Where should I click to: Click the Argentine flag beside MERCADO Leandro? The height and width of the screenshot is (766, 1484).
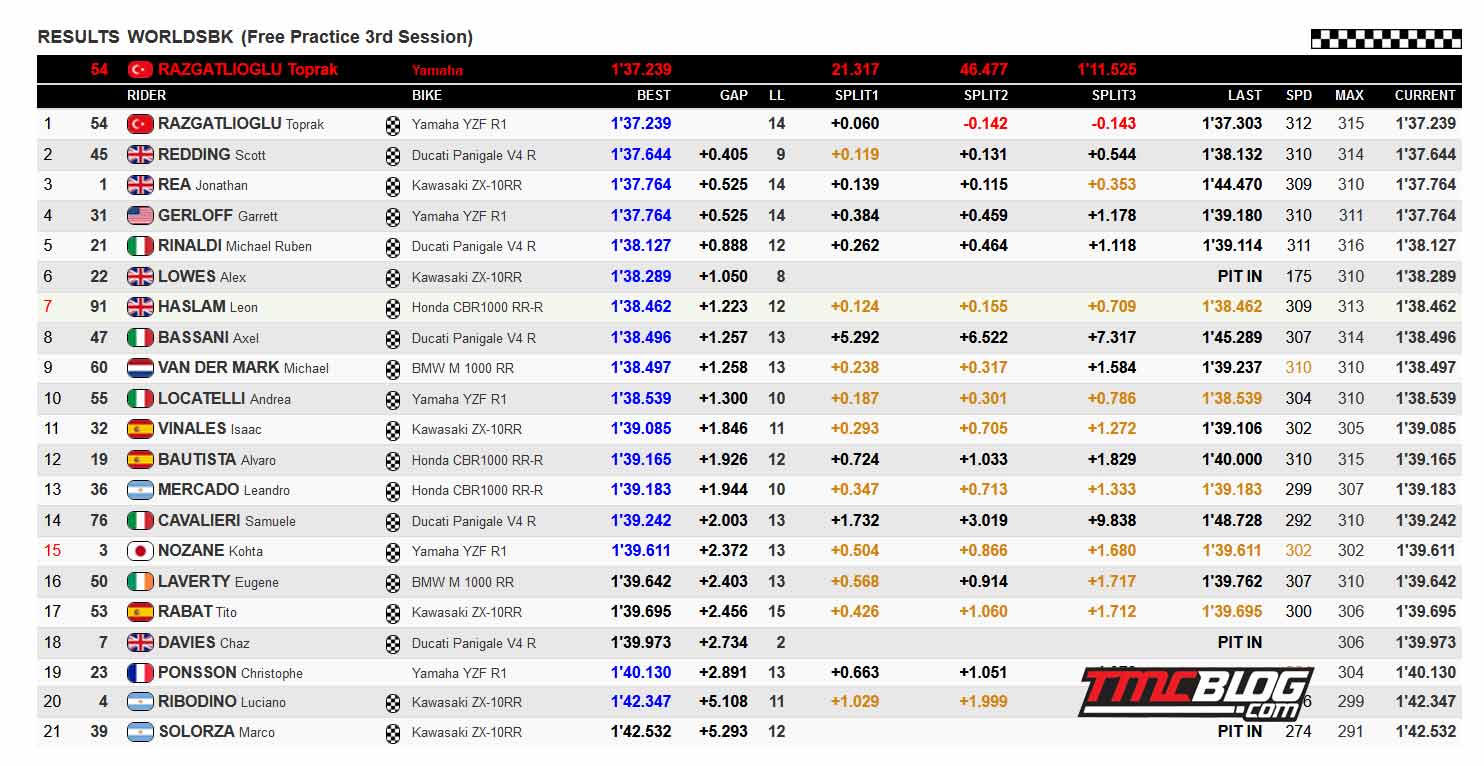click(140, 490)
